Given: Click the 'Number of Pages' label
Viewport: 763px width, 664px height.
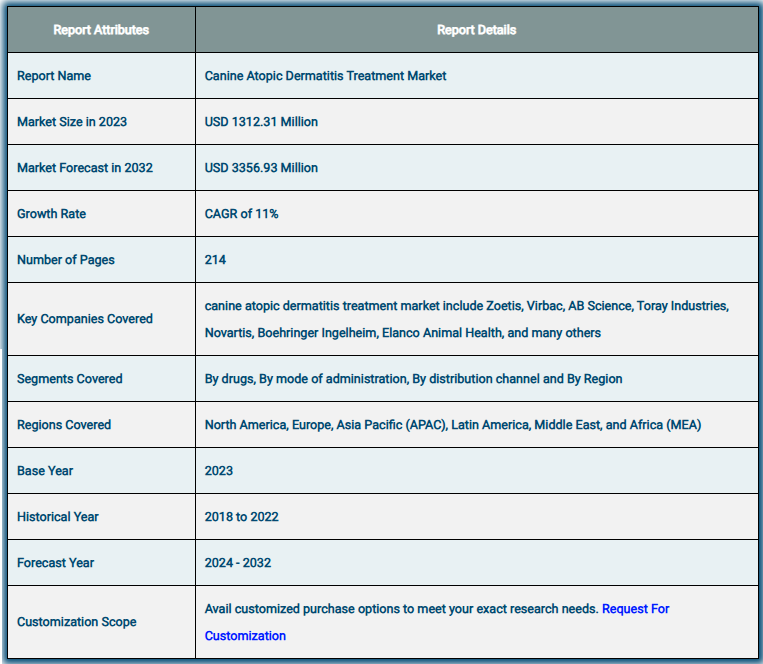Looking at the screenshot, I should pos(66,260).
